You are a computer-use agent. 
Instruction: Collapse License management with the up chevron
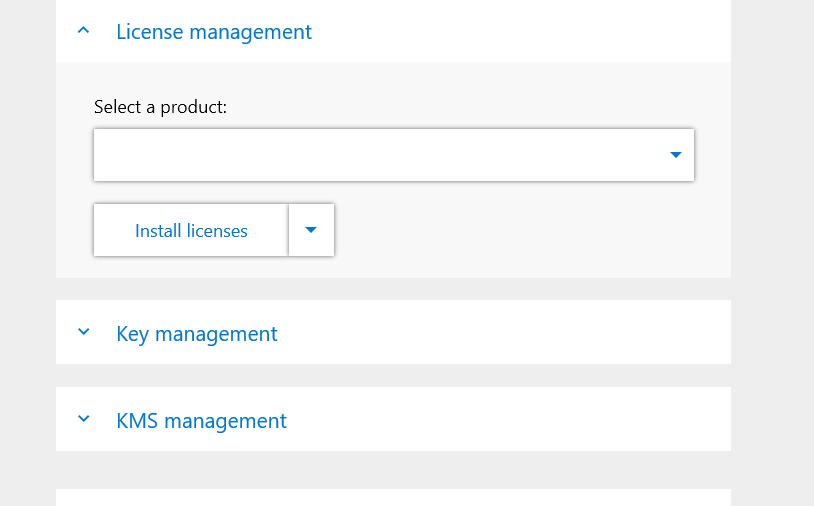83,31
